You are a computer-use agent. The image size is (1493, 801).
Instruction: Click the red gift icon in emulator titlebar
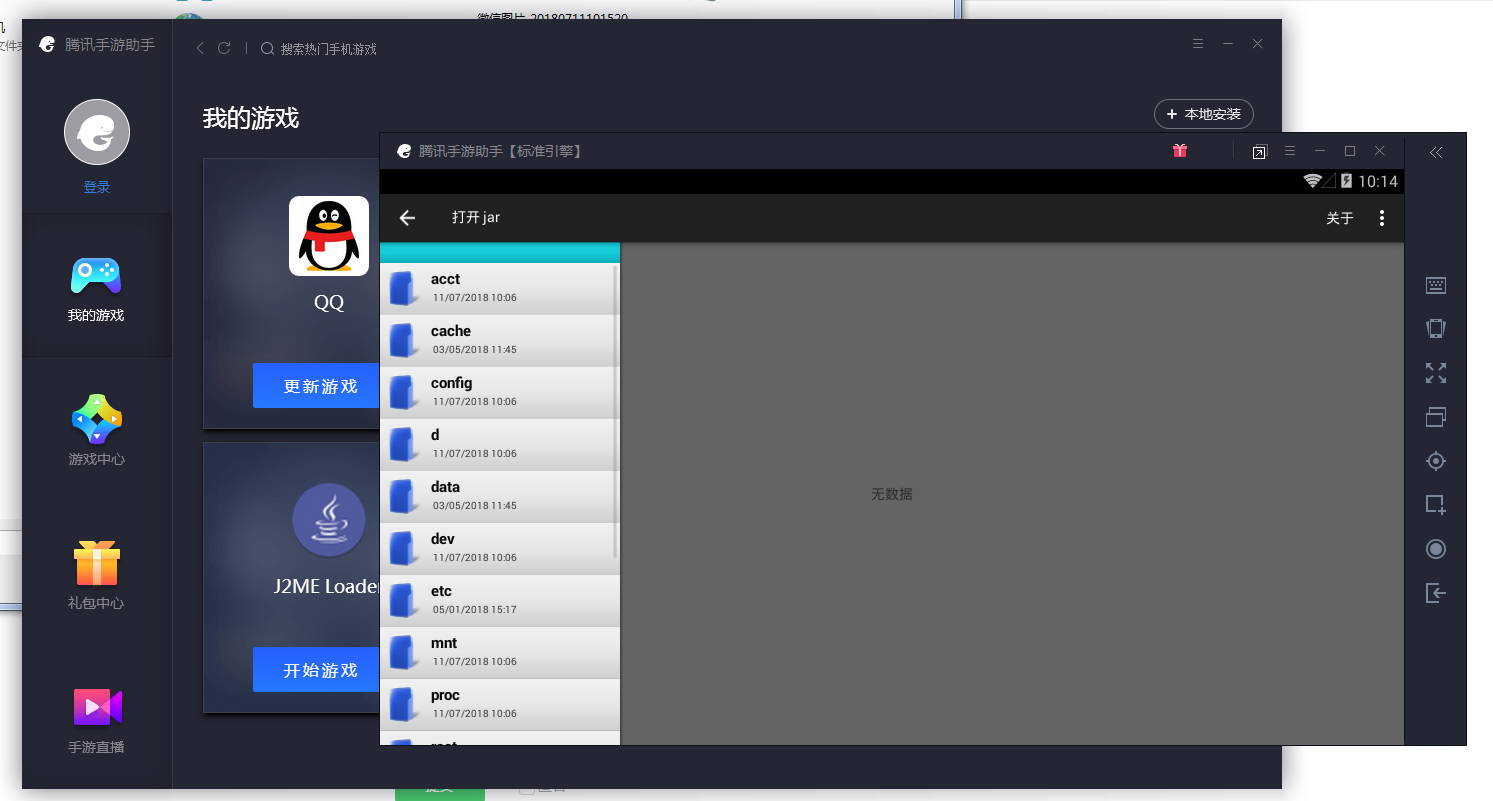(1180, 151)
